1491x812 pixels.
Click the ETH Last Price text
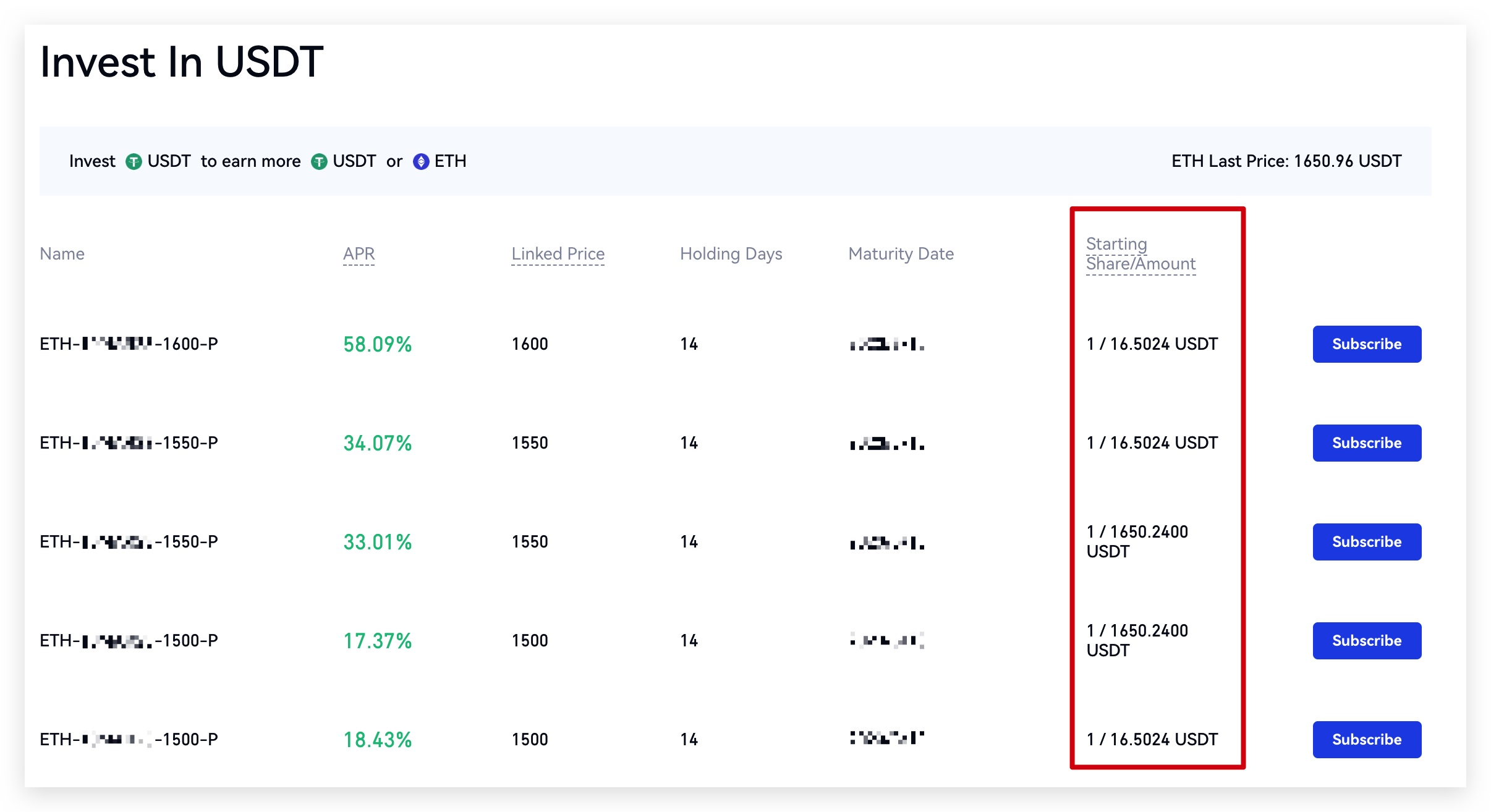pos(1286,162)
